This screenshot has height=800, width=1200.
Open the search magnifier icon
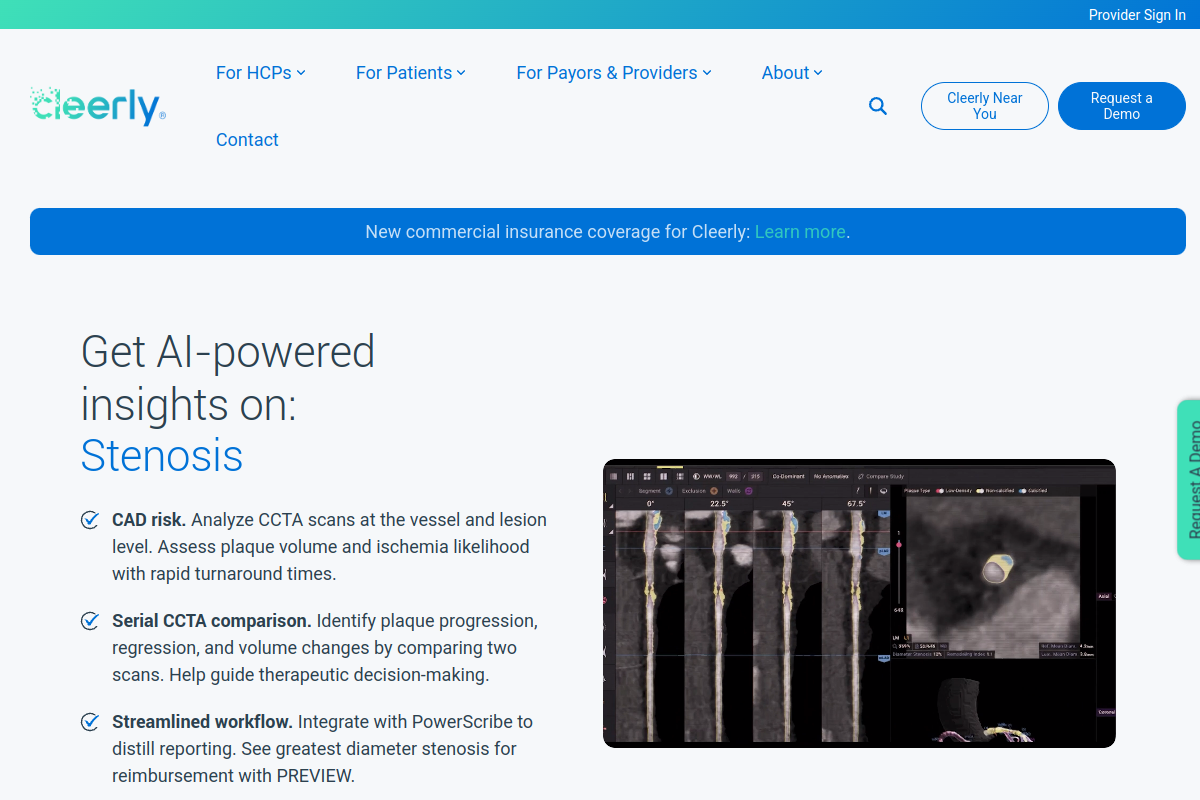tap(878, 106)
